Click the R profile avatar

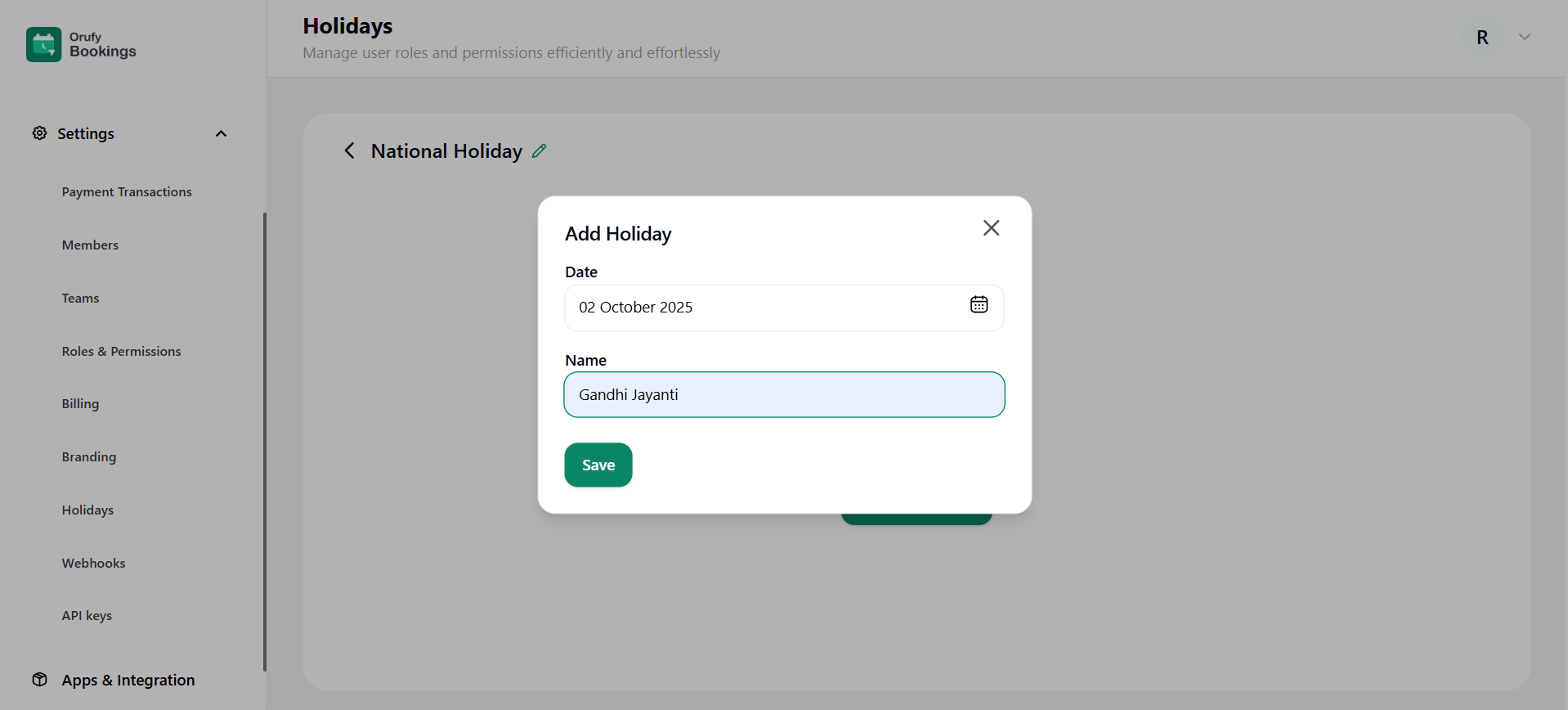1481,38
